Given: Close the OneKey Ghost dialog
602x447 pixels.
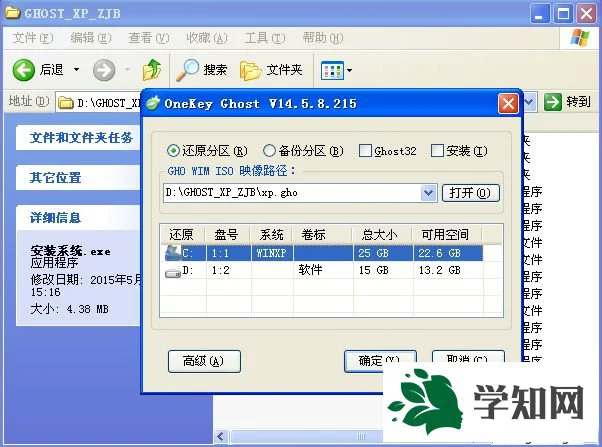Looking at the screenshot, I should (508, 103).
